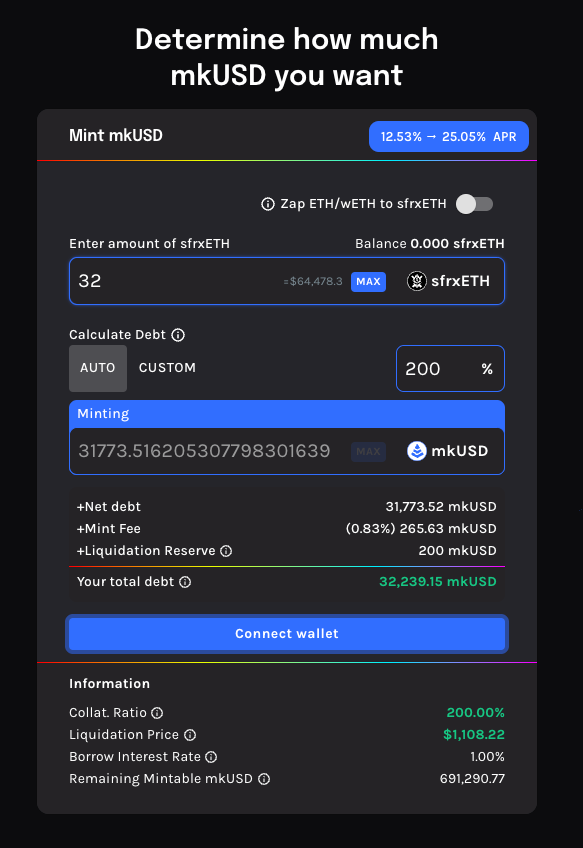Click the Liquidation Price info icon
Image resolution: width=583 pixels, height=848 pixels.
pos(190,735)
